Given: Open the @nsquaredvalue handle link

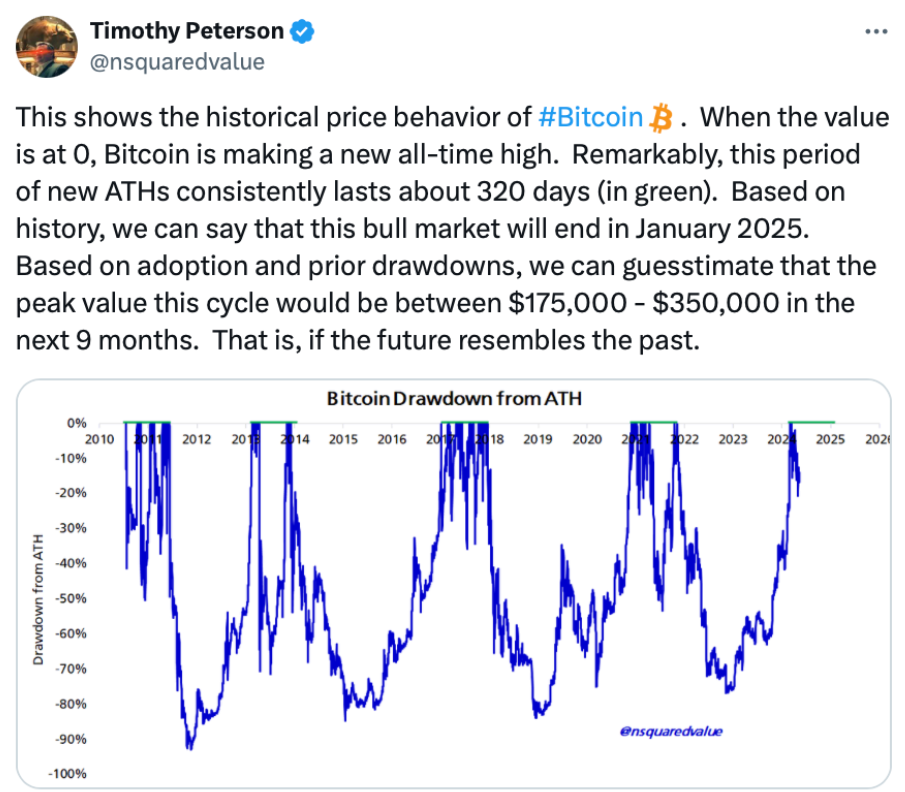Looking at the screenshot, I should (x=177, y=62).
